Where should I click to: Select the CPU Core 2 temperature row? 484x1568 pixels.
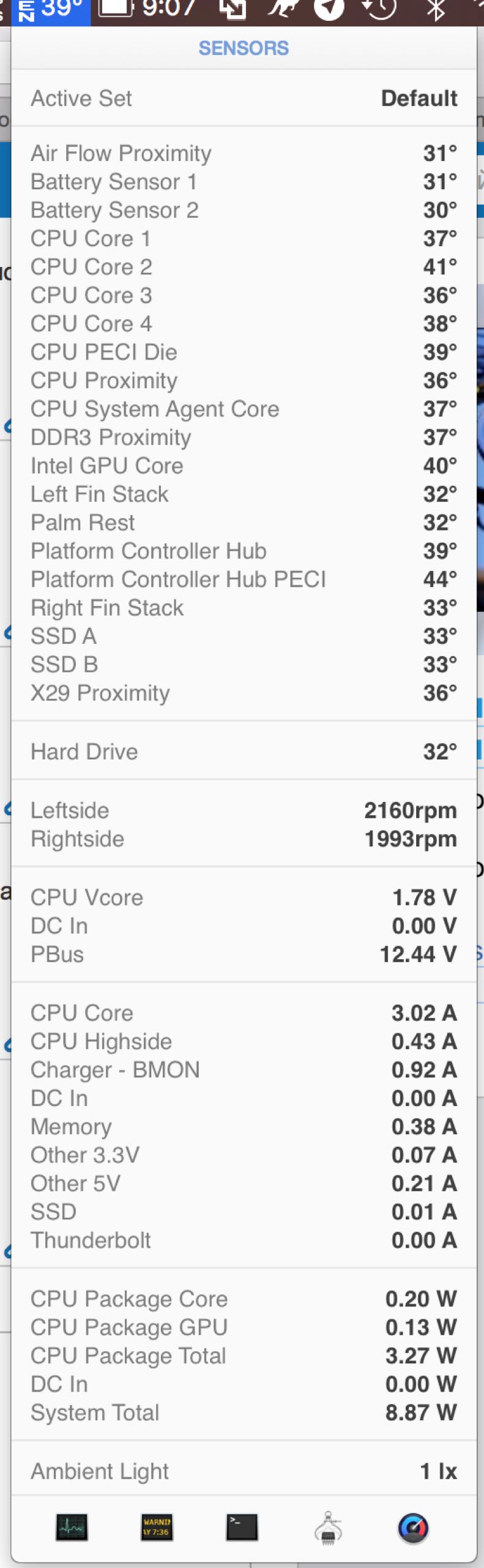pos(244,267)
